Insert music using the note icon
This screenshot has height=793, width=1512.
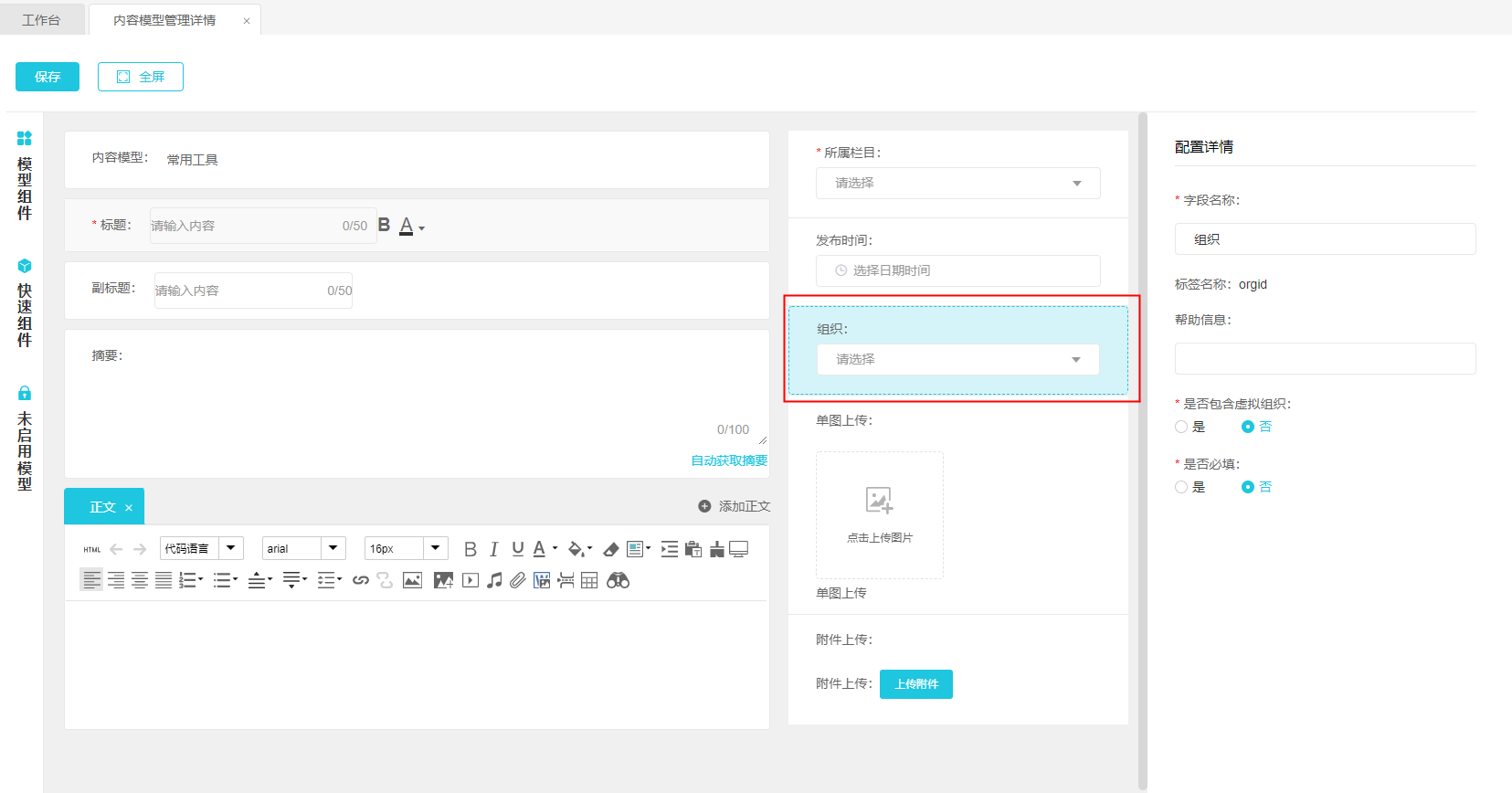(494, 580)
